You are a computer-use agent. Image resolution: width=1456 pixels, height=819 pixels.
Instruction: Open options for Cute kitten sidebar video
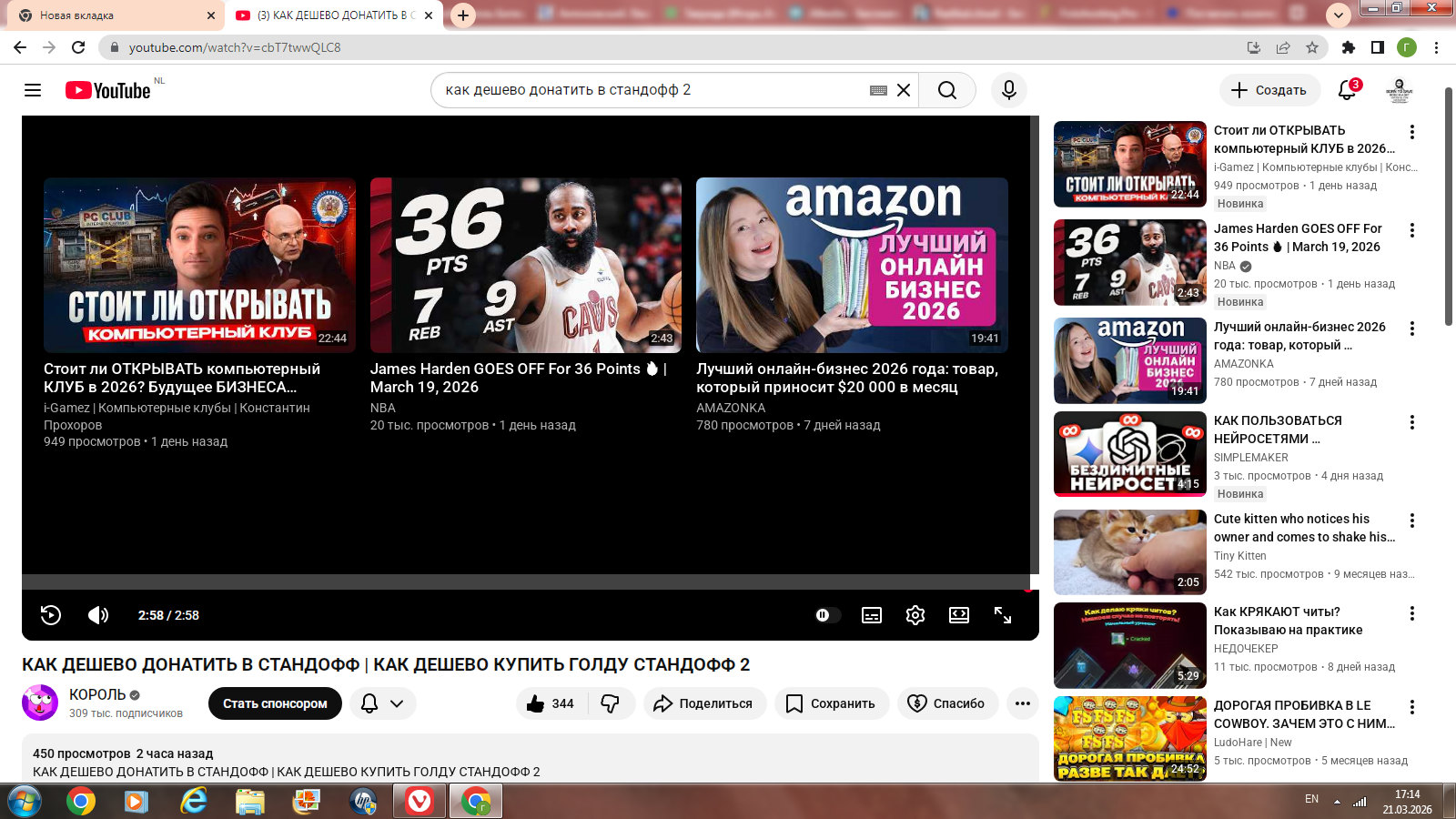(x=1412, y=521)
